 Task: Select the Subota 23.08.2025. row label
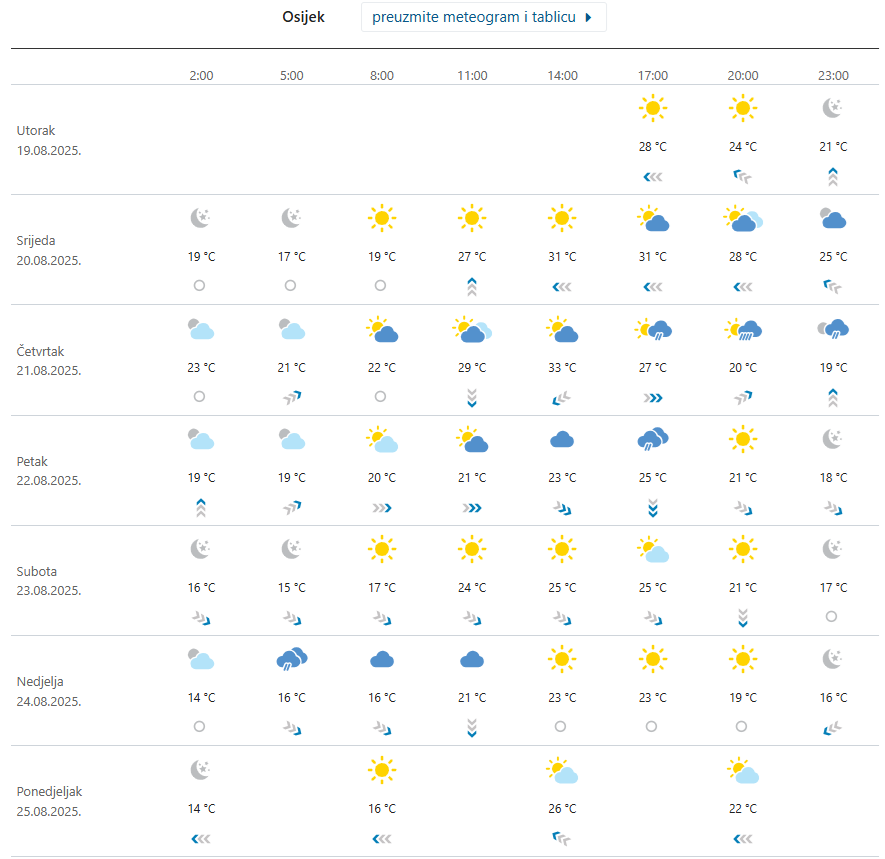pyautogui.click(x=49, y=581)
